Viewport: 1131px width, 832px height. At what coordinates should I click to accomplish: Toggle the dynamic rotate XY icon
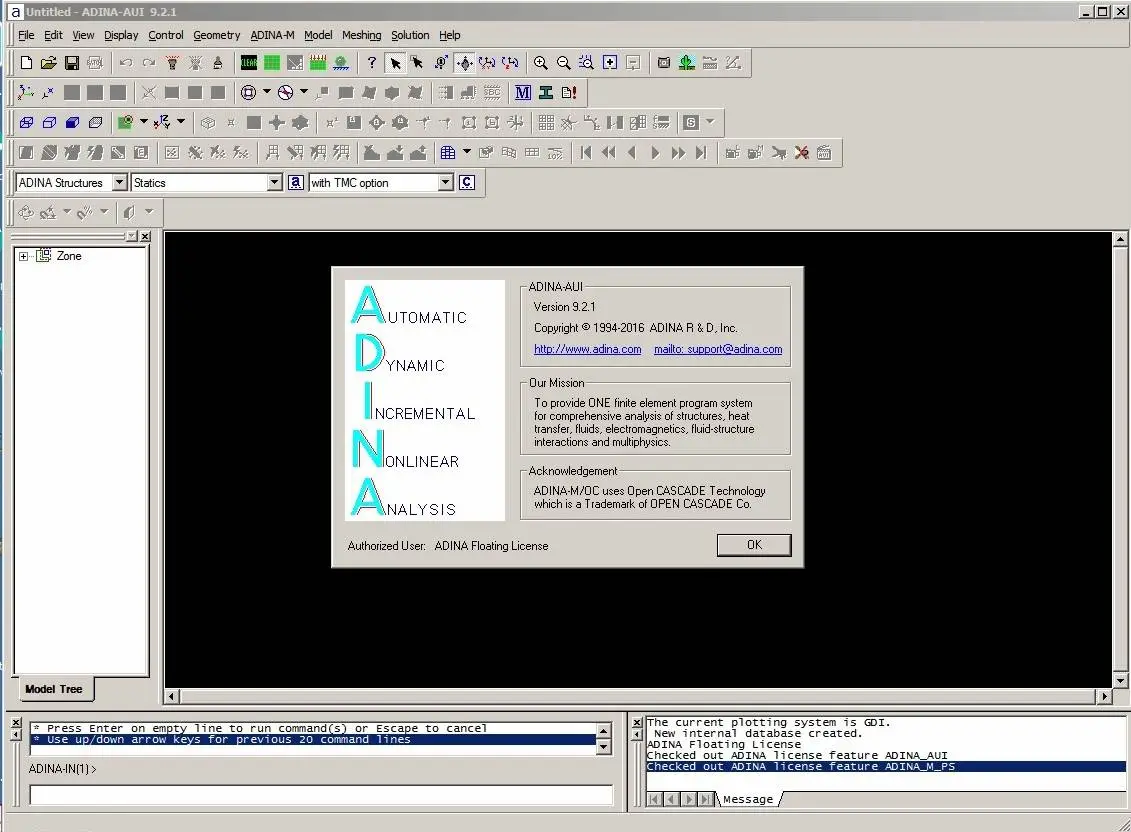487,63
